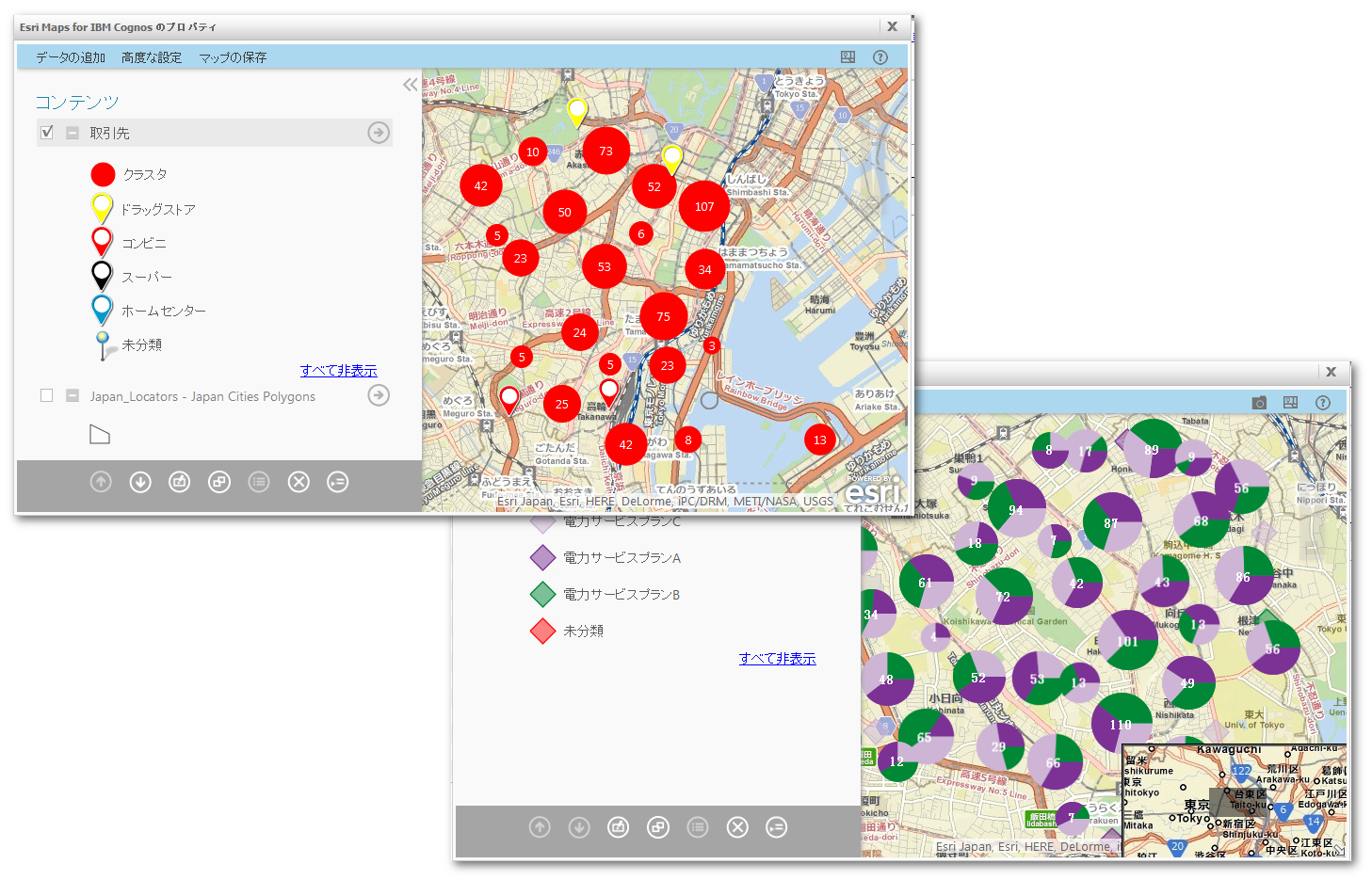This screenshot has width=1372, height=880.
Task: Click the red cluster labeled 13
Action: tap(820, 440)
